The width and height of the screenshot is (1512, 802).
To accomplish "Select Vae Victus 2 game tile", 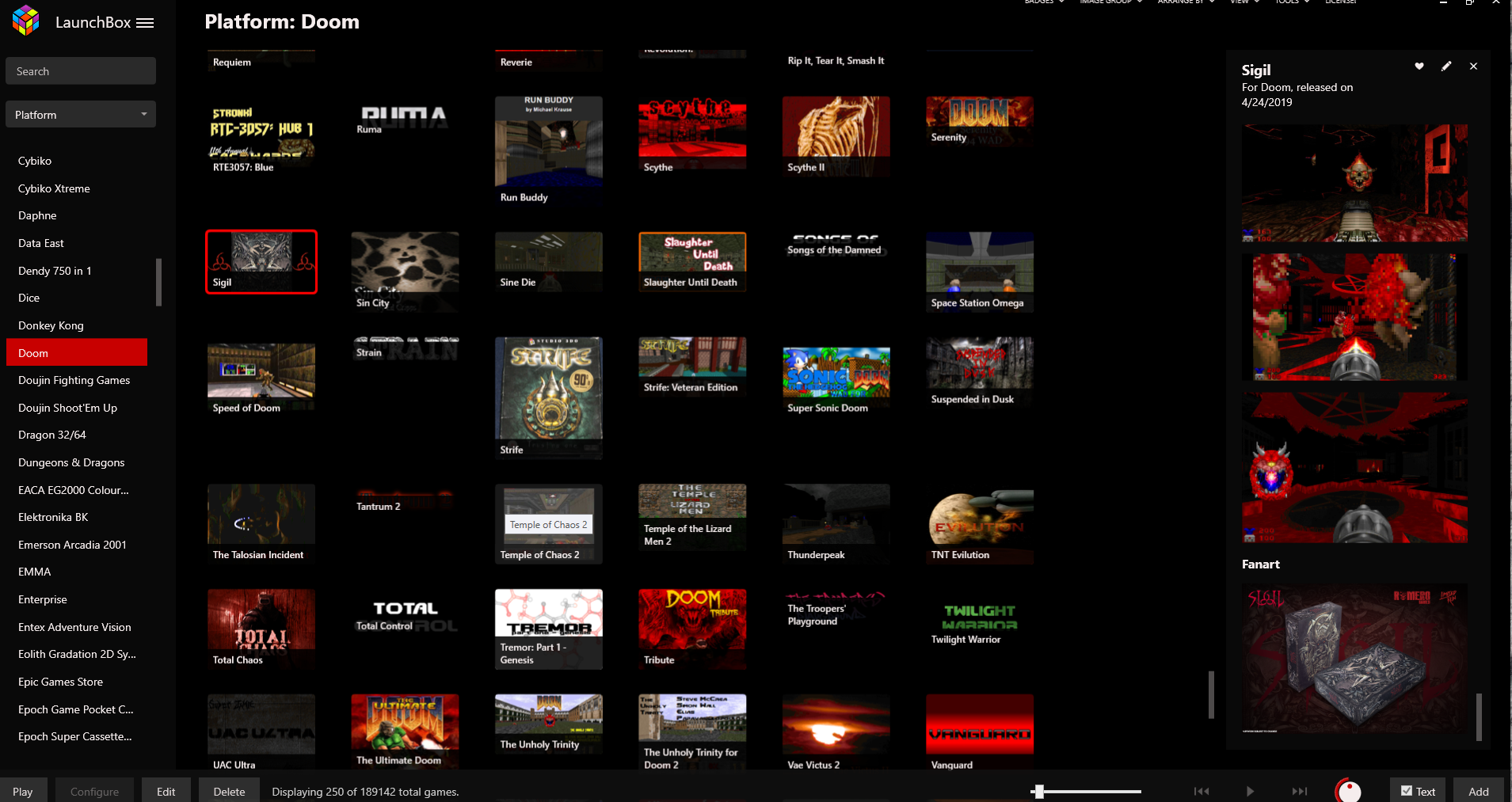I will point(836,732).
